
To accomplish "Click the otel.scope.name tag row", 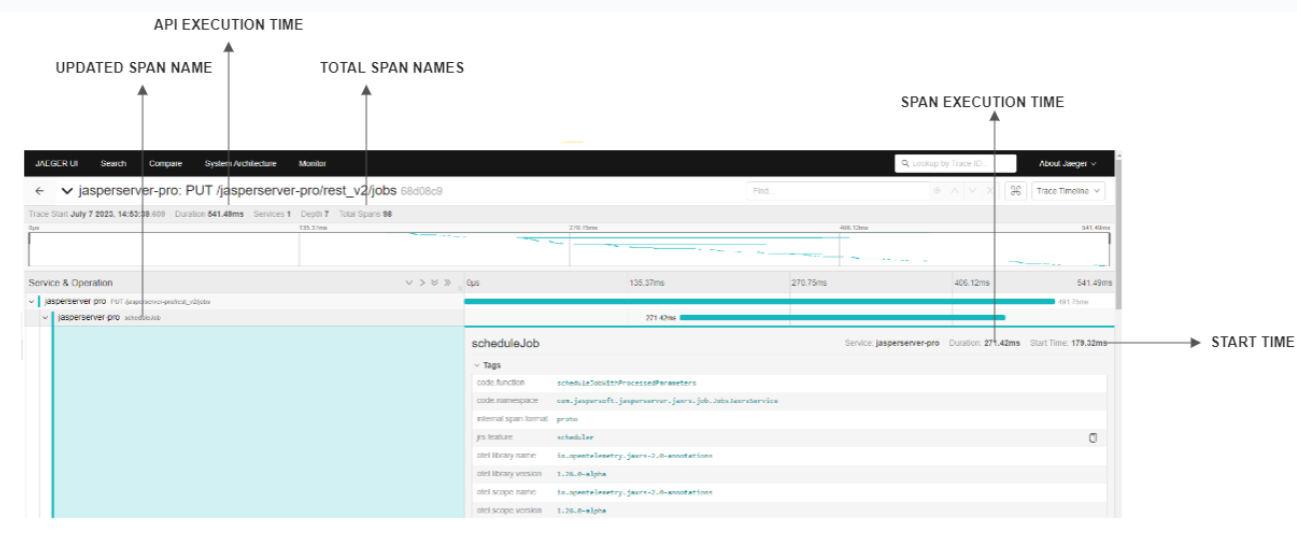I will [789, 492].
